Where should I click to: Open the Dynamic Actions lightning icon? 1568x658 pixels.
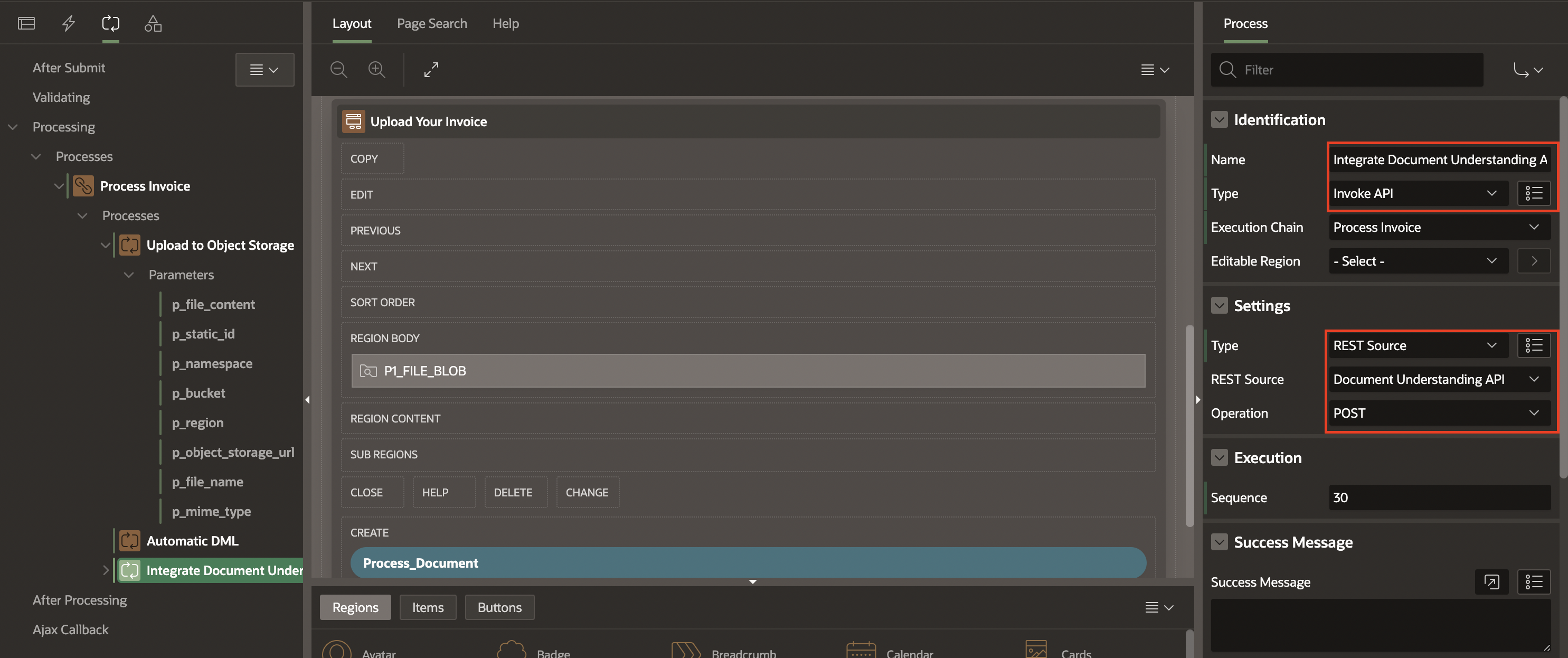coord(69,23)
